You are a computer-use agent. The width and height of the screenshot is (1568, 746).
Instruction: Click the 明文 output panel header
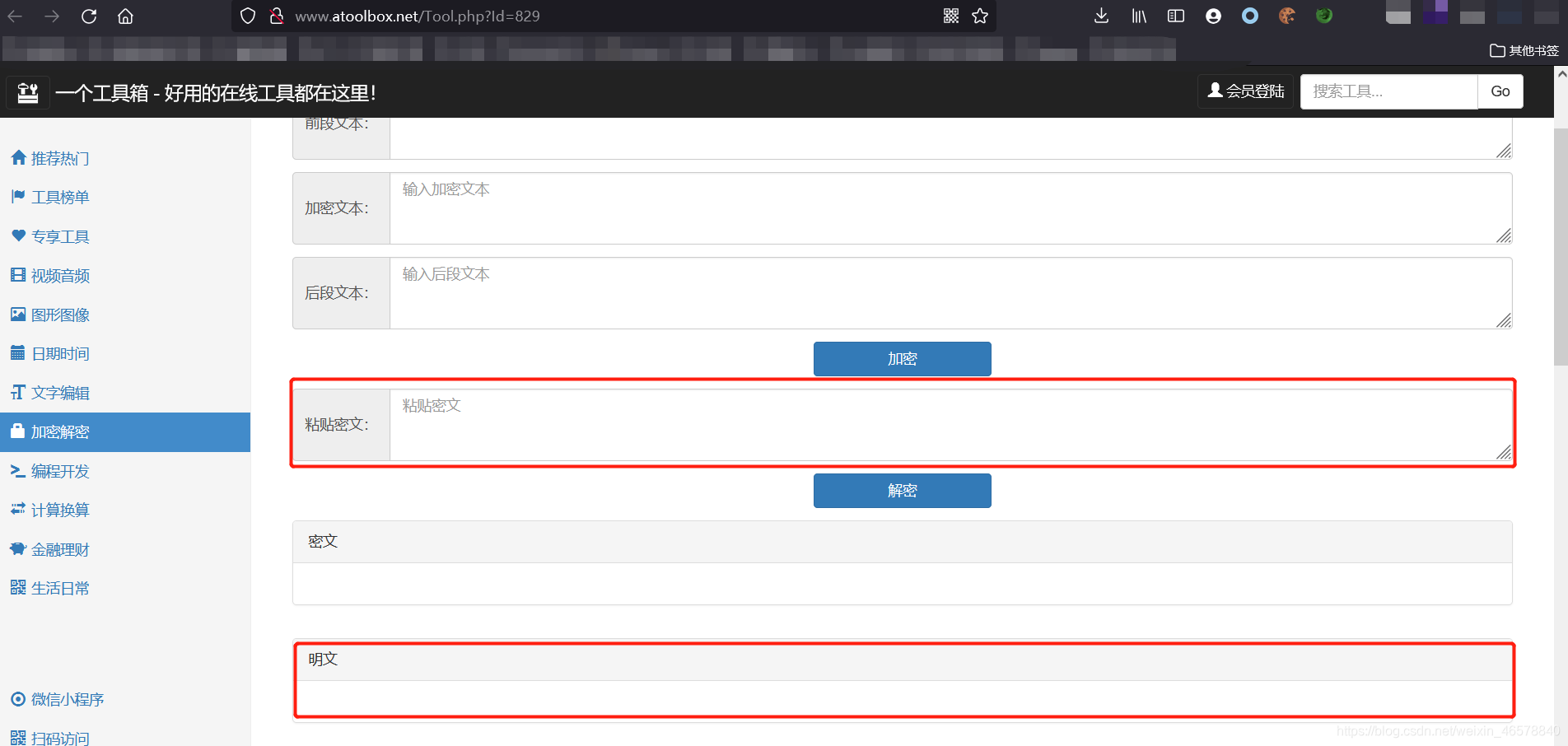pyautogui.click(x=903, y=660)
